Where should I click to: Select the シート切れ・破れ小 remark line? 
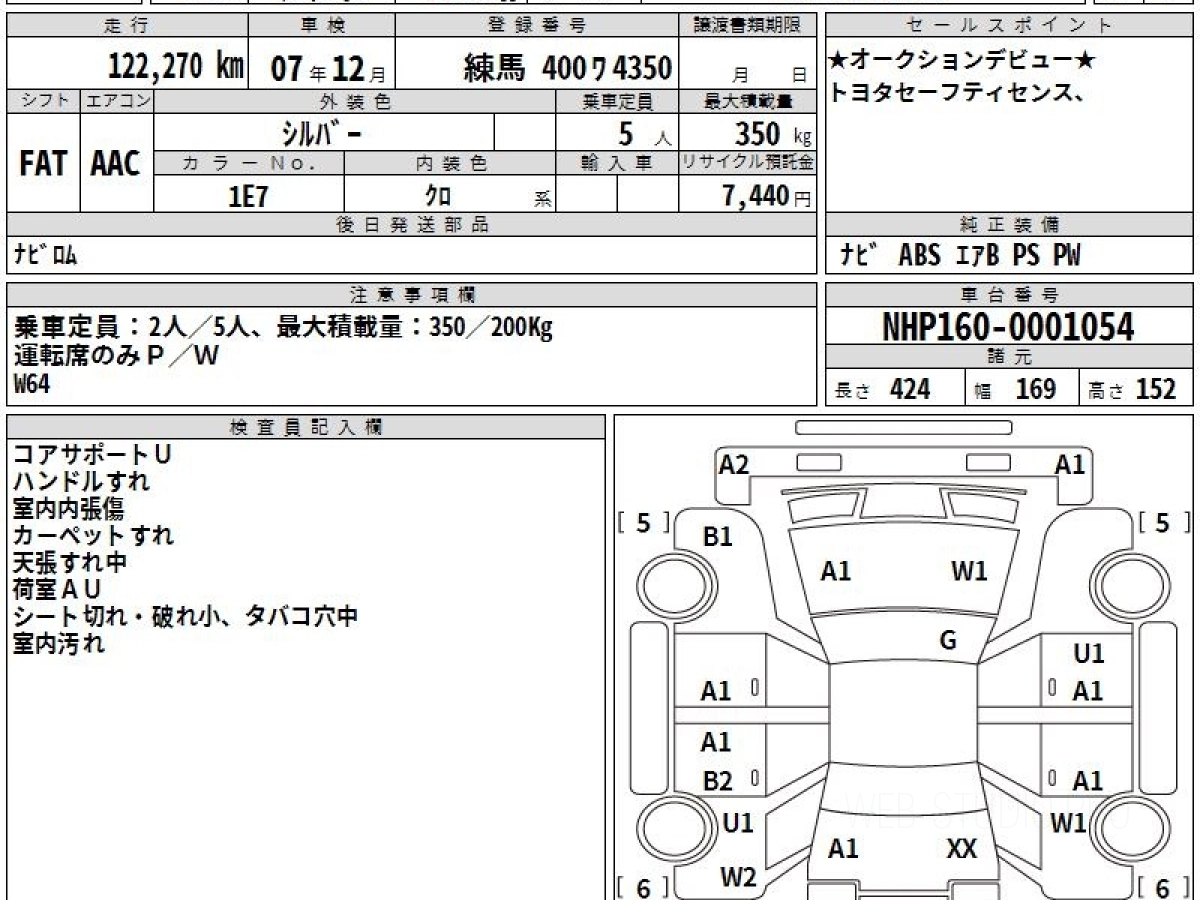coord(186,616)
